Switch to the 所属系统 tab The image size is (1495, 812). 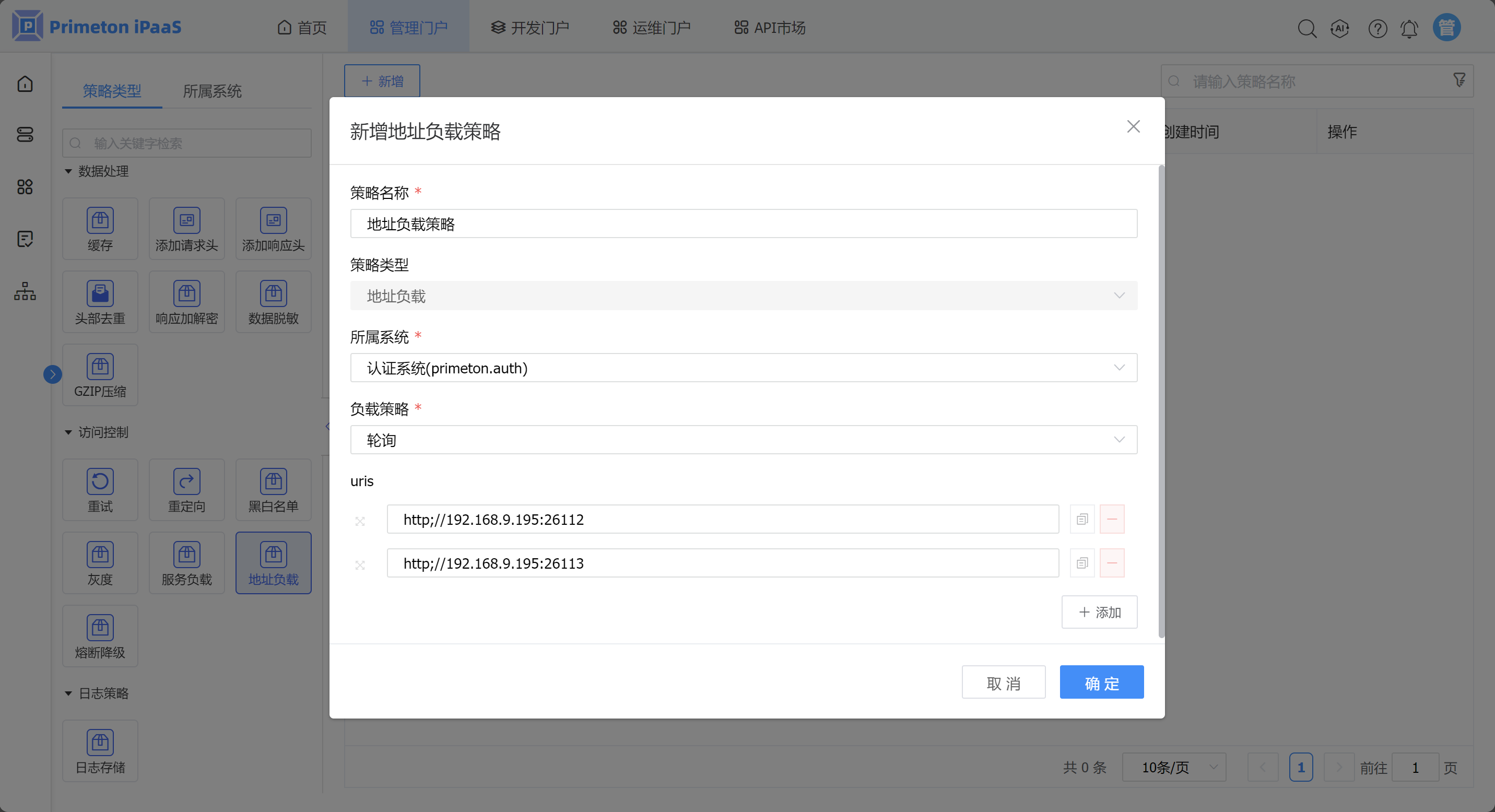pos(212,91)
